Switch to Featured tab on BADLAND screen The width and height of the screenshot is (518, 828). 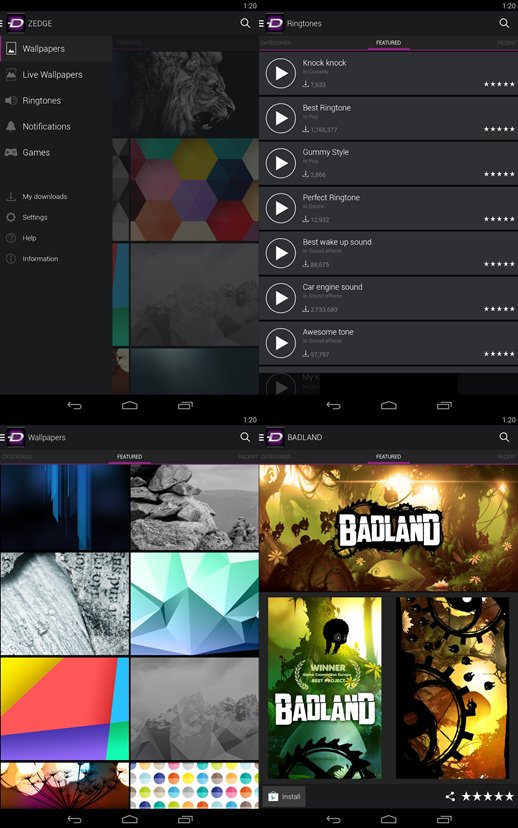coord(388,457)
